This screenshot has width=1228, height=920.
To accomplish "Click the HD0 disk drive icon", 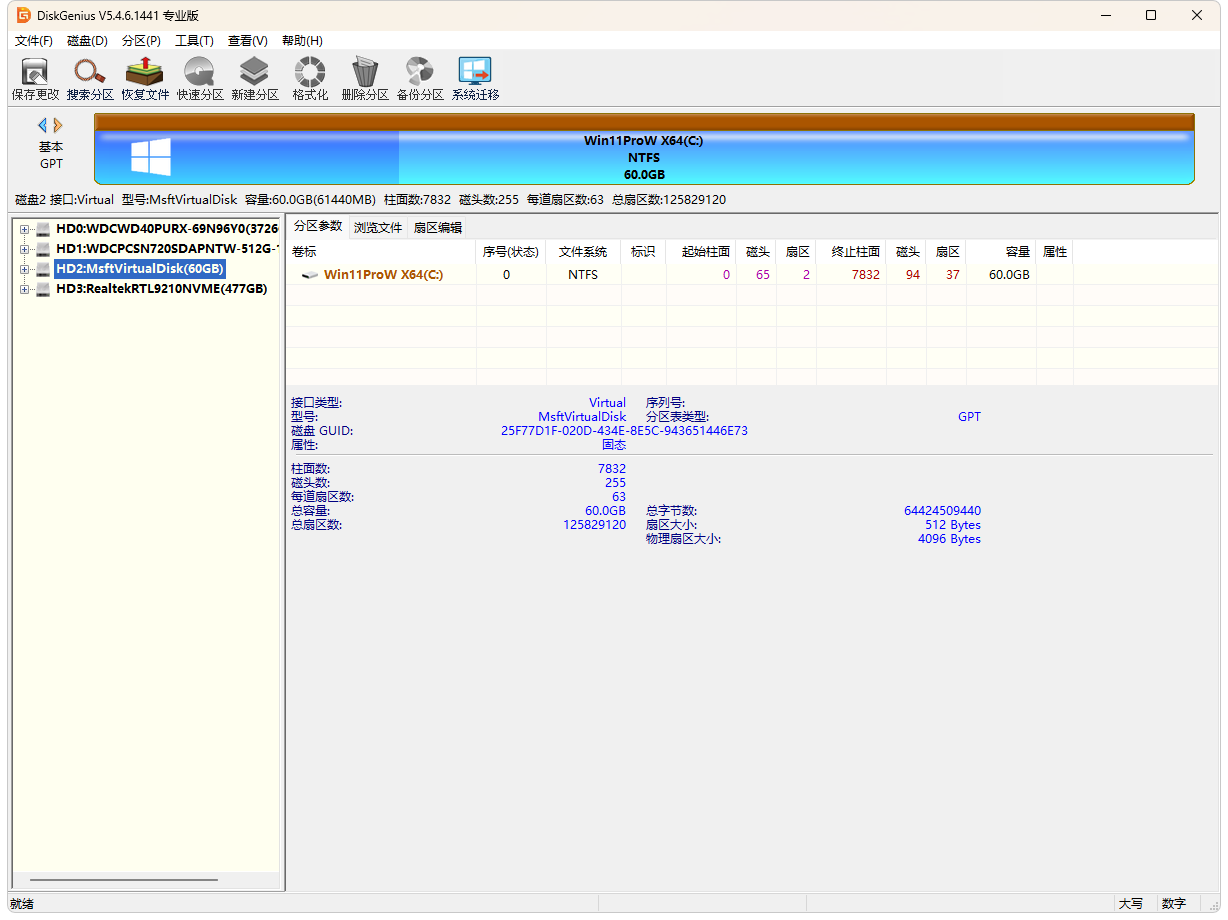I will tap(43, 229).
